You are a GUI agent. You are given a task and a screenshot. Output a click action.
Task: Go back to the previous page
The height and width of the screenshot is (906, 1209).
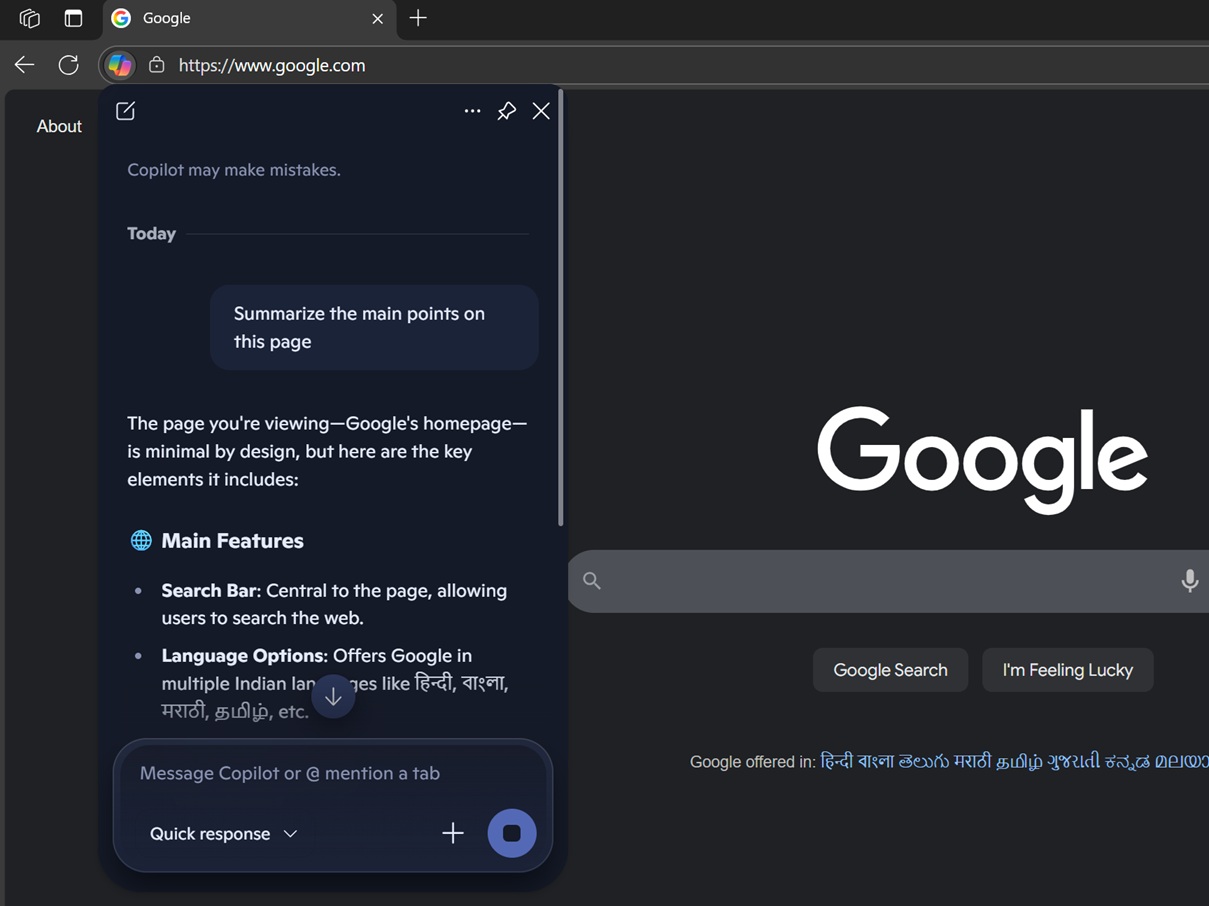tap(24, 65)
